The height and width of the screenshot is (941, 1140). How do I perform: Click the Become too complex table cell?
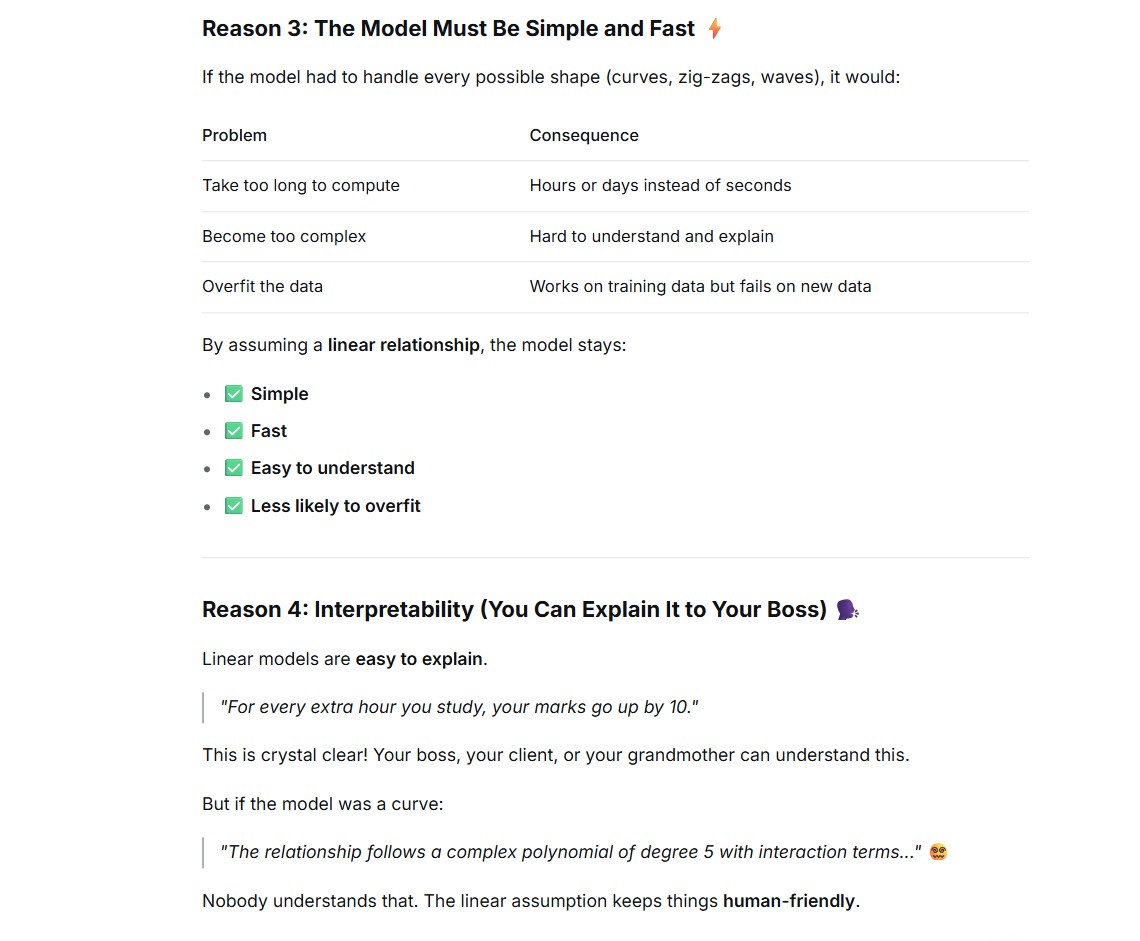(x=284, y=236)
